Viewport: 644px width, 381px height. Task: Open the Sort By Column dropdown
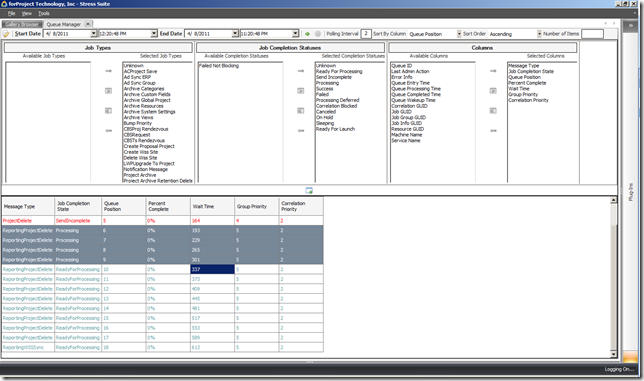459,34
